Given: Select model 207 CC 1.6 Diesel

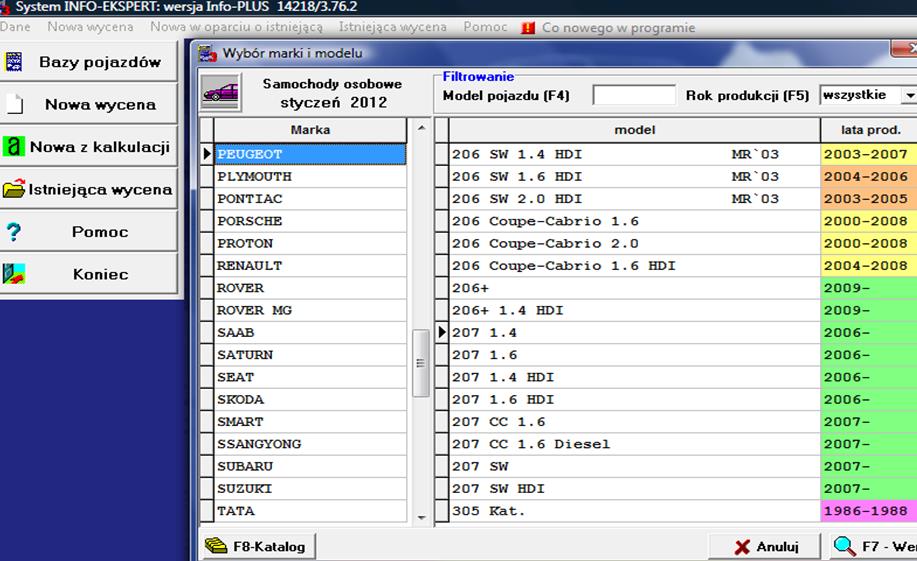Looking at the screenshot, I should 635,444.
